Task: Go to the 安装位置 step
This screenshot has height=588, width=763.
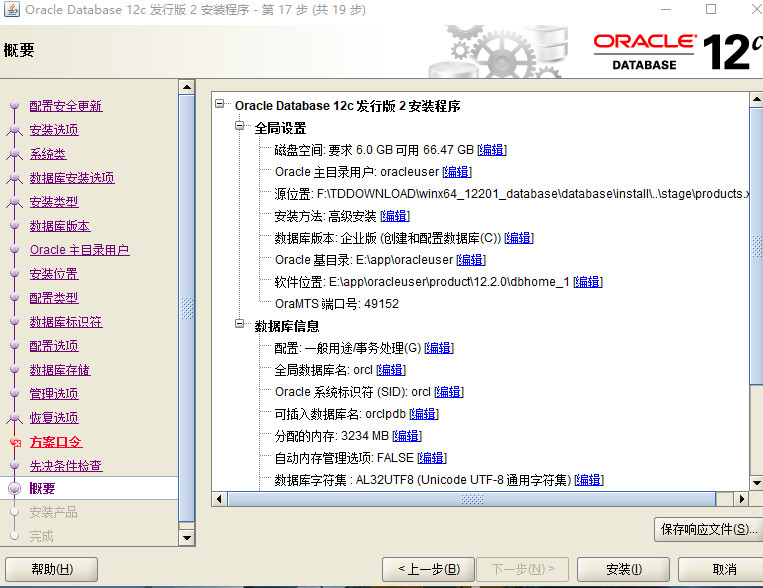Action: (x=54, y=274)
